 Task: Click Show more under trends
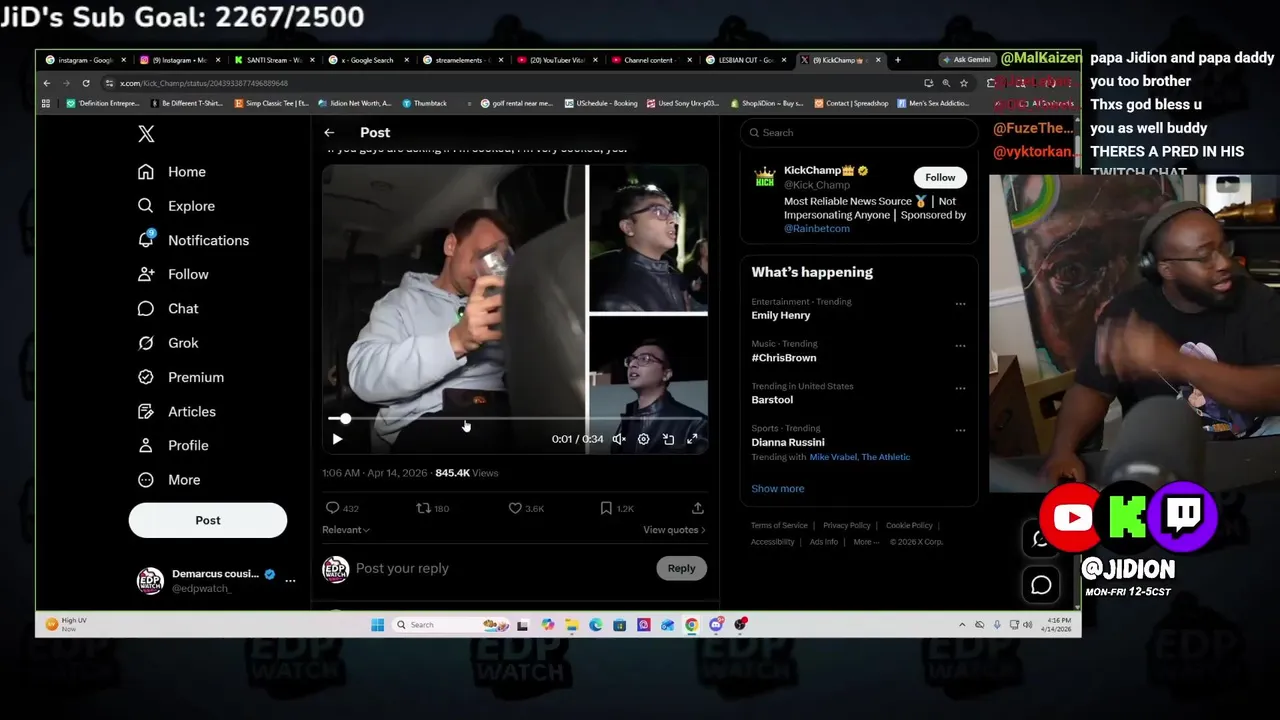tap(778, 489)
